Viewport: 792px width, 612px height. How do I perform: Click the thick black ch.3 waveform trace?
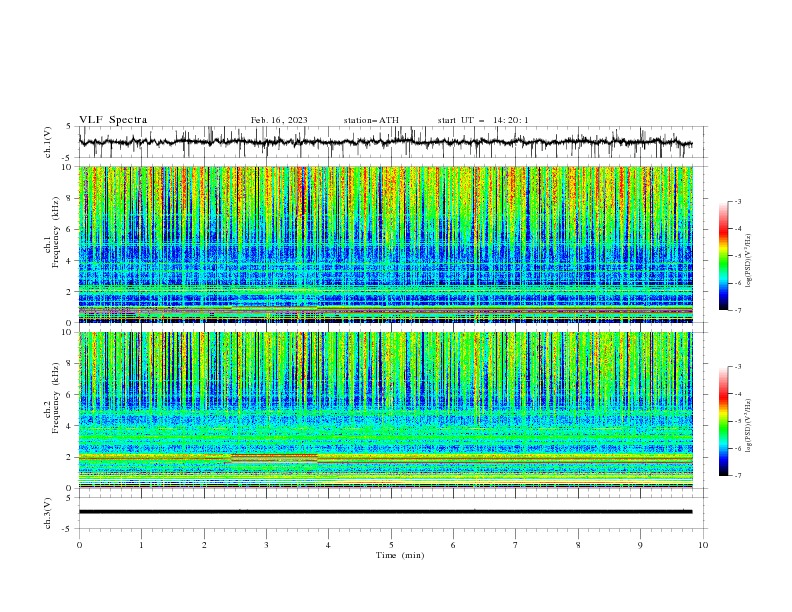(385, 512)
